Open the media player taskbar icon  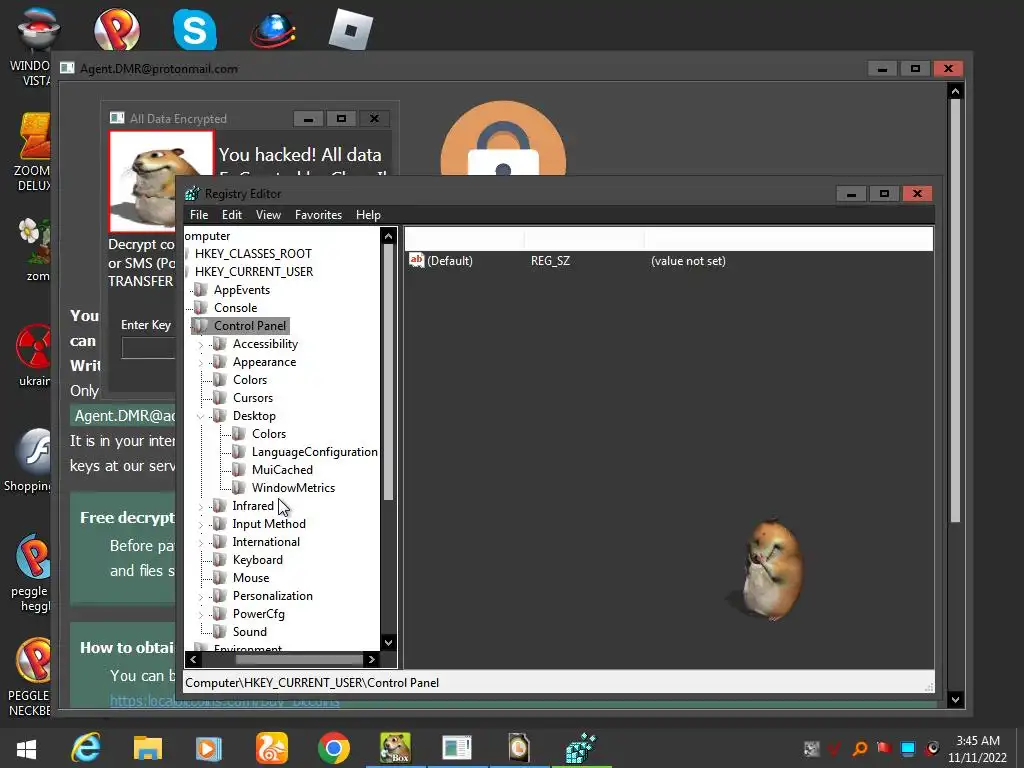(x=209, y=748)
